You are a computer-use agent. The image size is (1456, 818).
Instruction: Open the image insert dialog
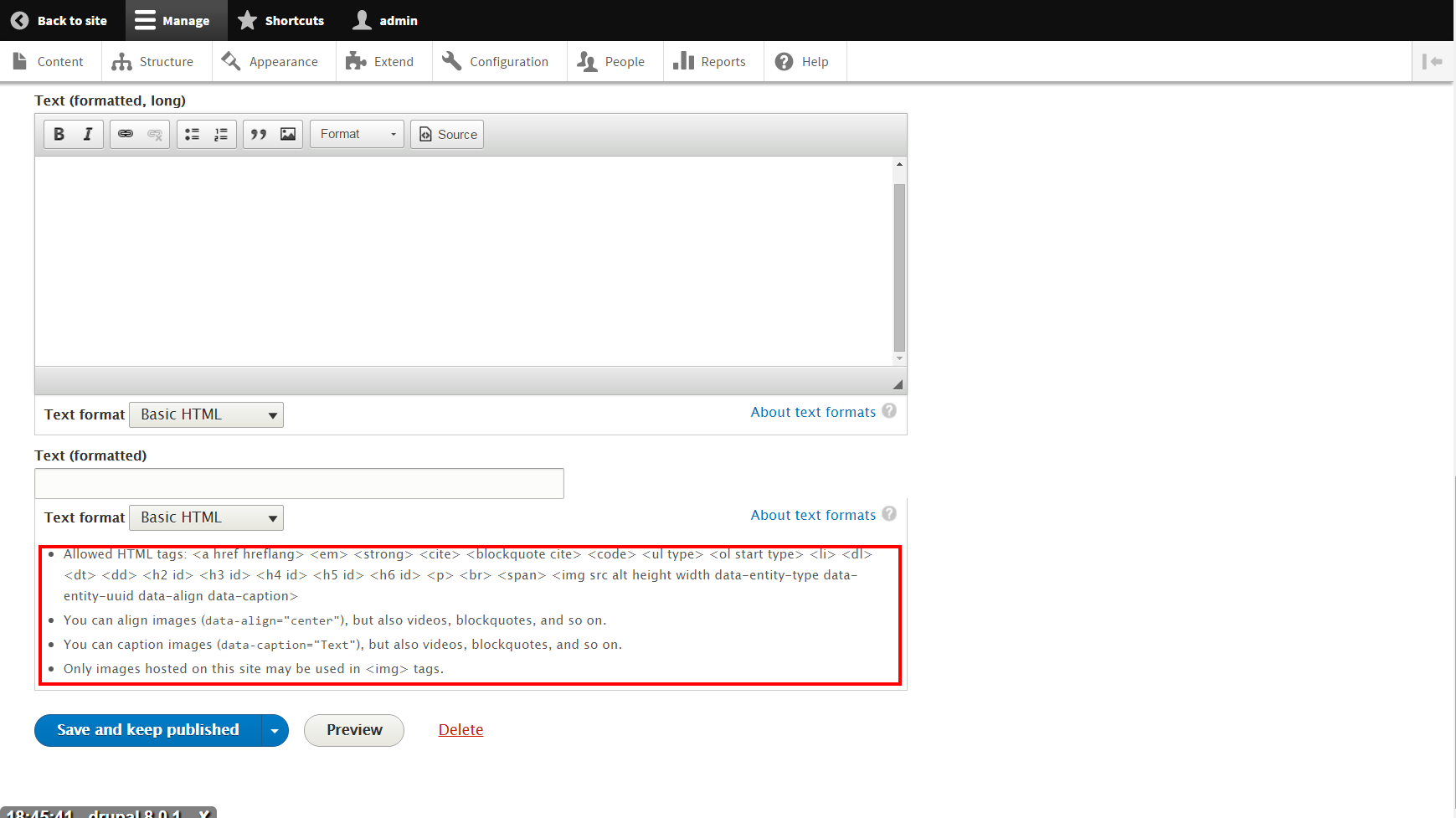[286, 134]
